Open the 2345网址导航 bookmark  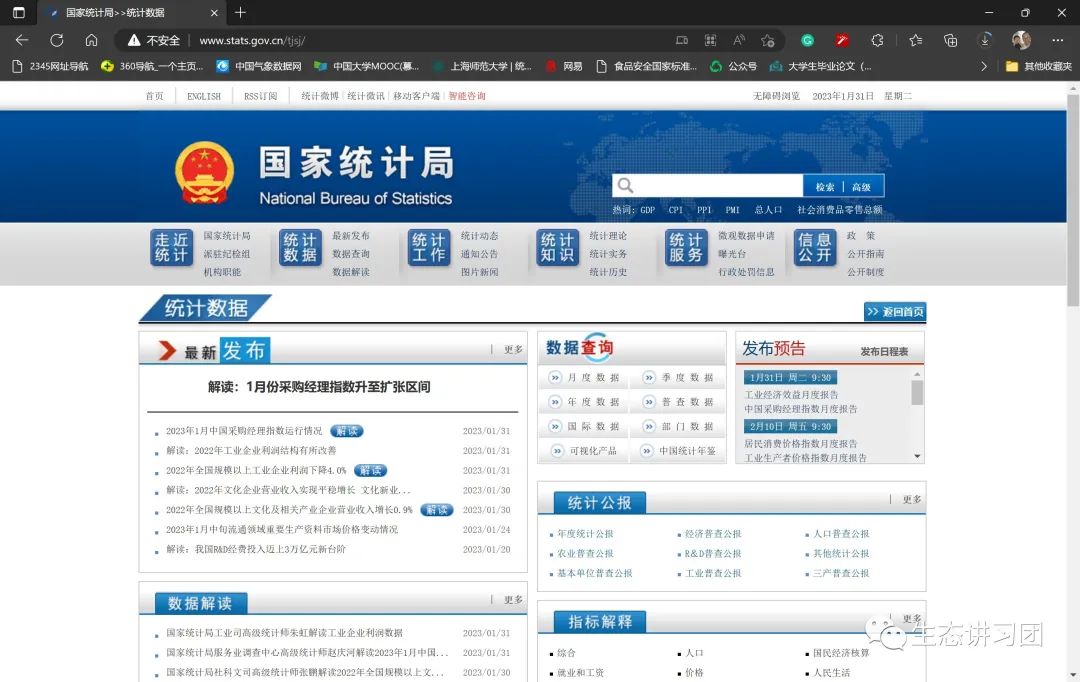(x=50, y=66)
